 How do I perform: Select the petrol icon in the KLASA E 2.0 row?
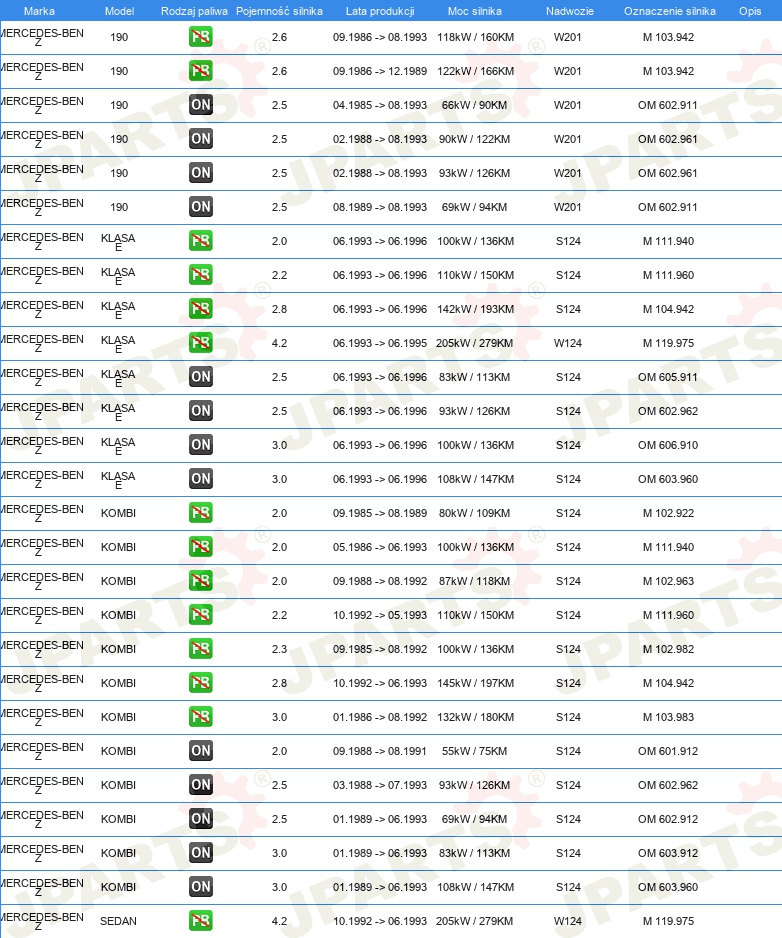(x=200, y=241)
